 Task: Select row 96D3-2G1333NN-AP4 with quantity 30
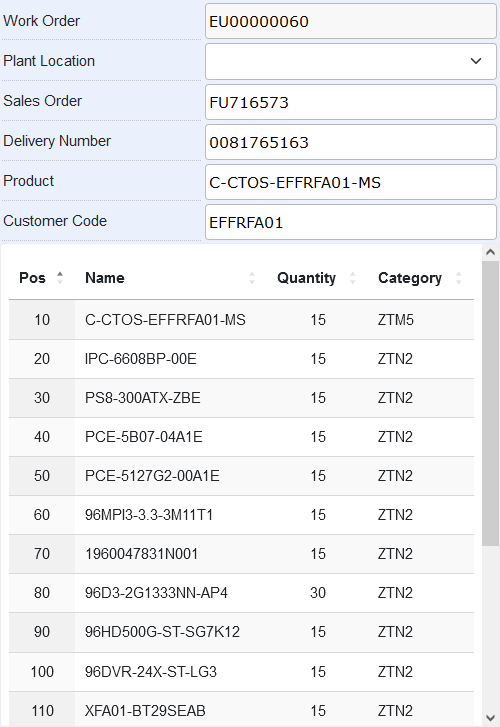coord(241,593)
